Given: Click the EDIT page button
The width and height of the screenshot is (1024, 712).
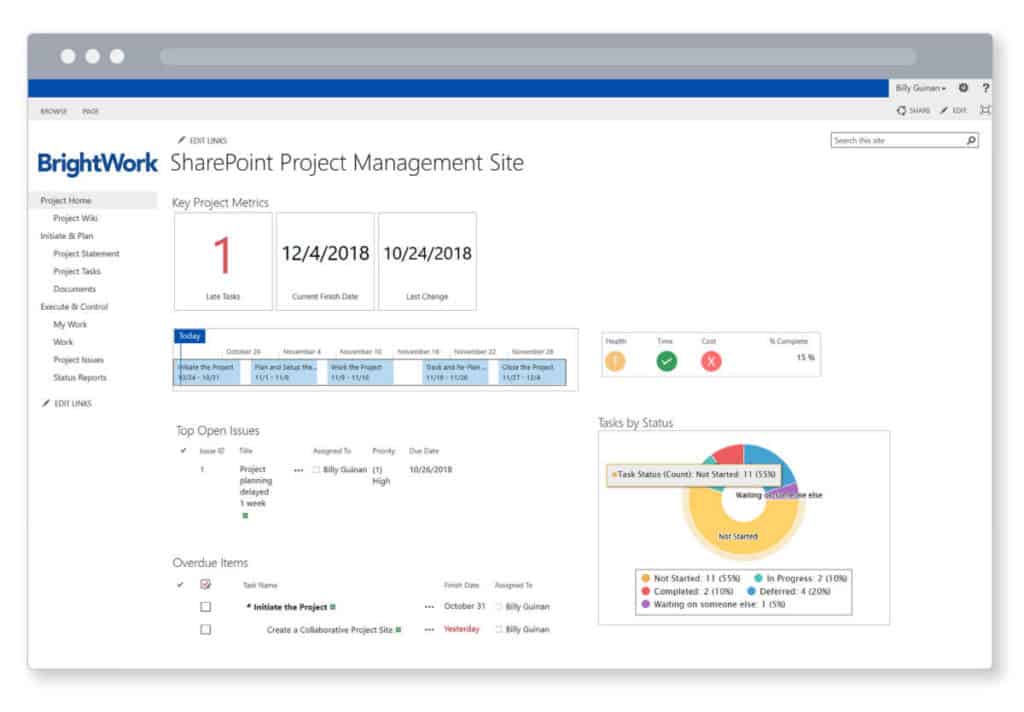Looking at the screenshot, I should [x=953, y=110].
